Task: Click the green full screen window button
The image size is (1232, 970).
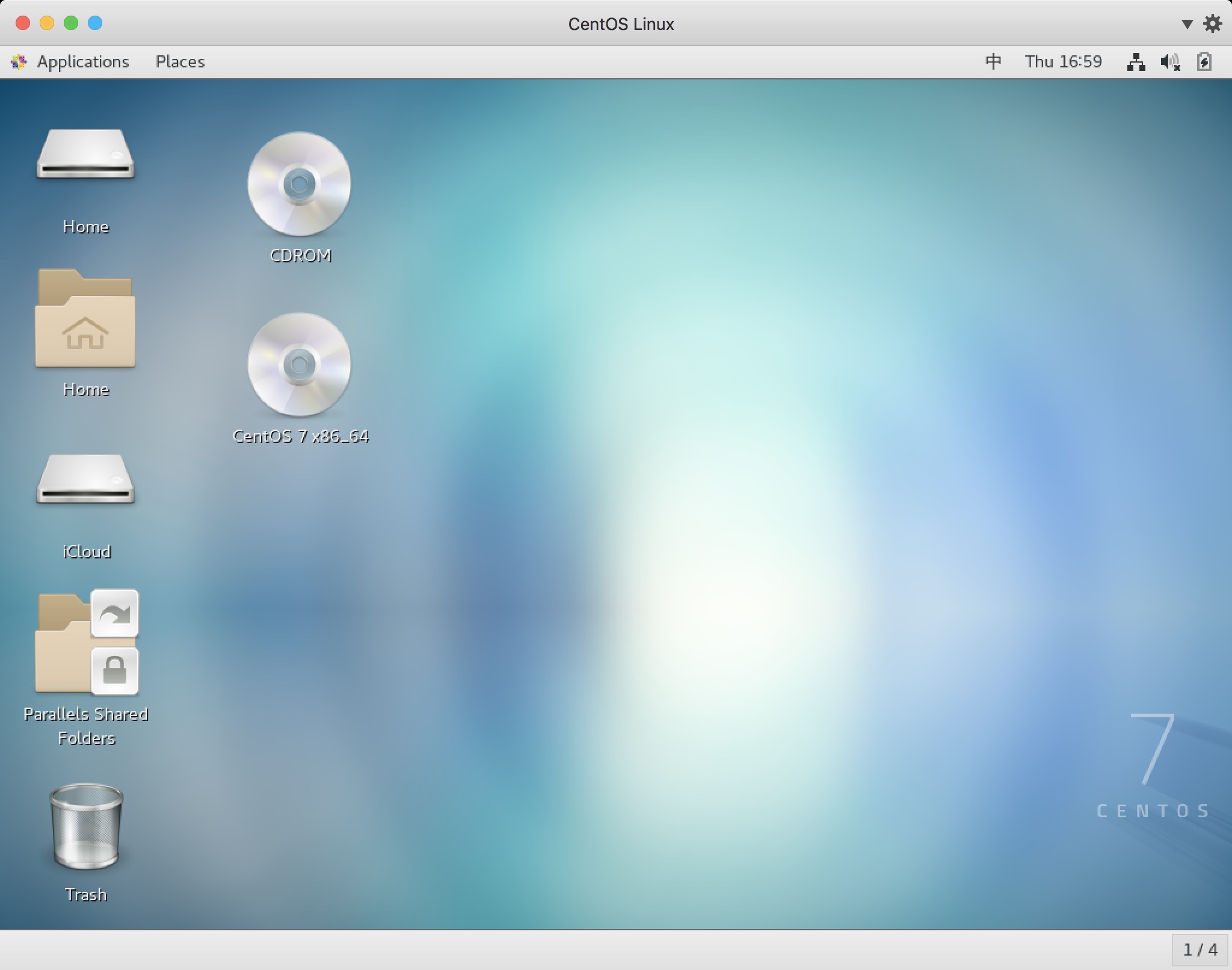Action: coord(71,23)
